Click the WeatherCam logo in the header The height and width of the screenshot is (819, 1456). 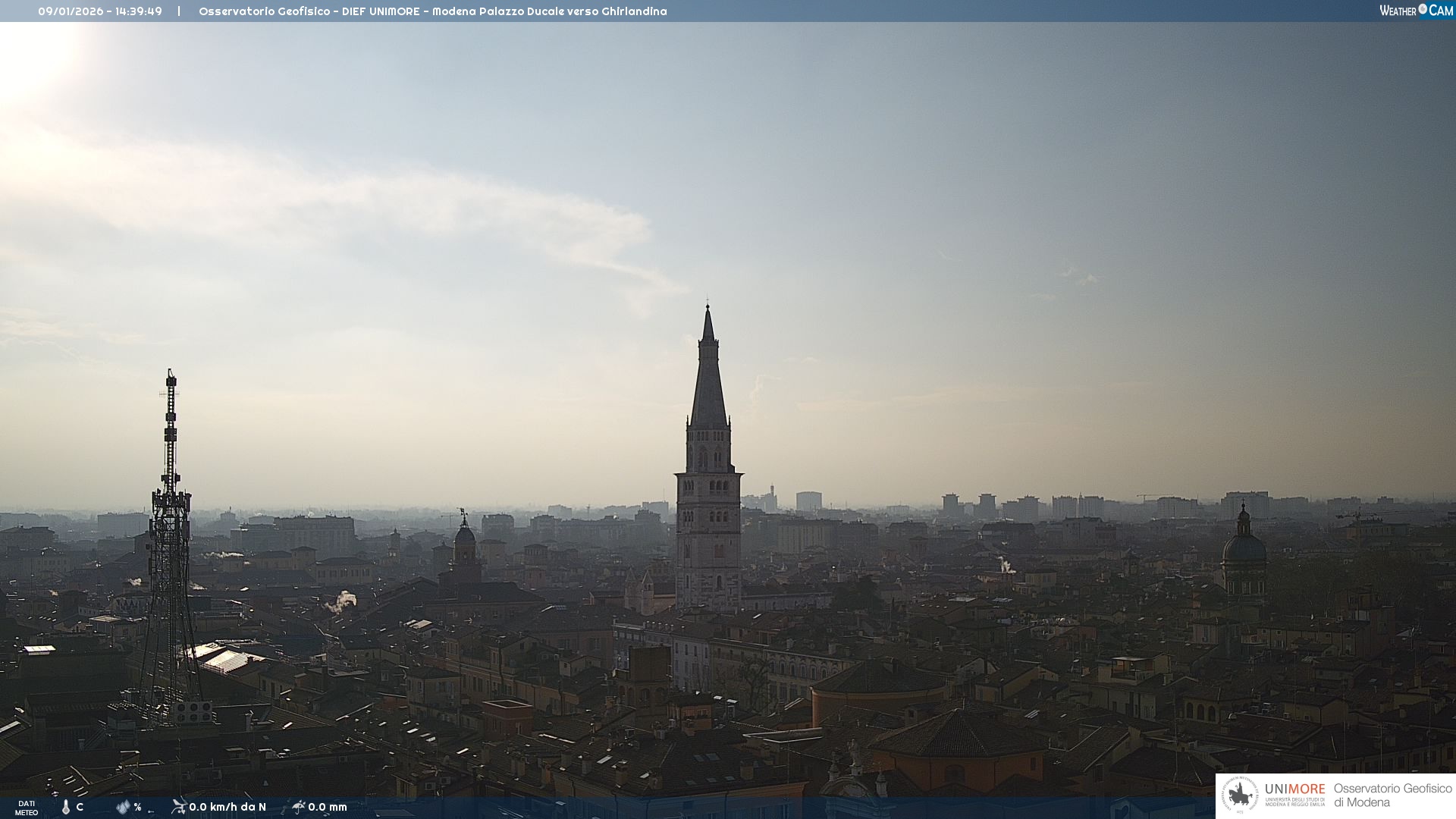pos(1416,11)
